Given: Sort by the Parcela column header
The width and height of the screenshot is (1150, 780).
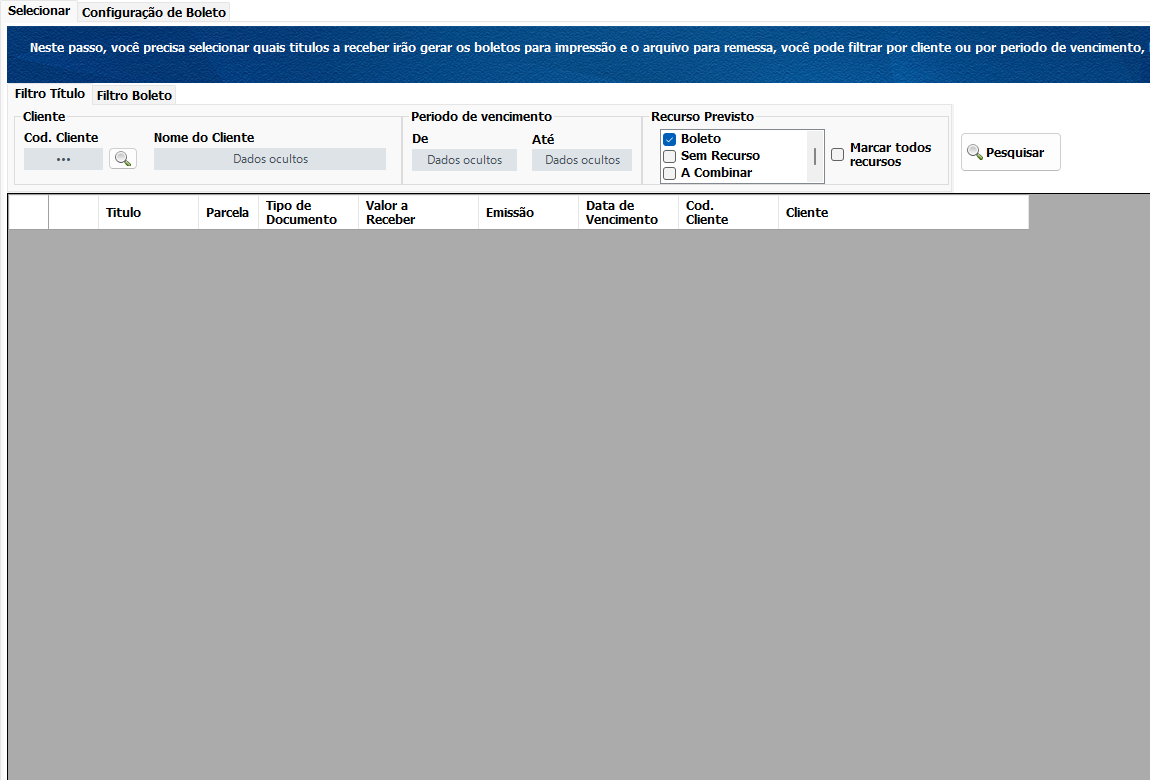Looking at the screenshot, I should point(228,213).
